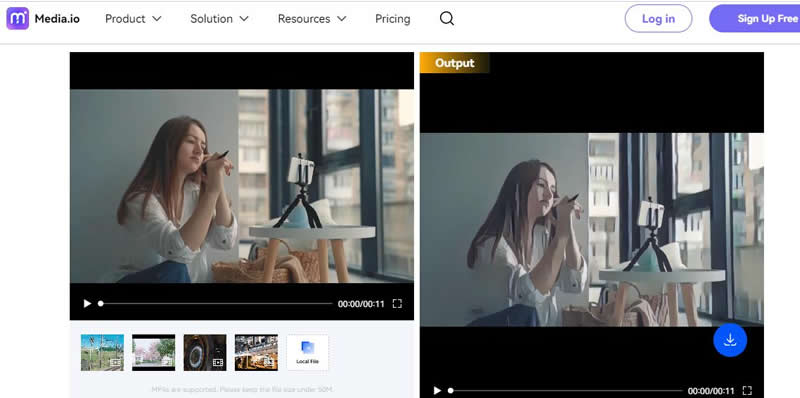
Task: Enter fullscreen on the left video
Action: (x=397, y=304)
